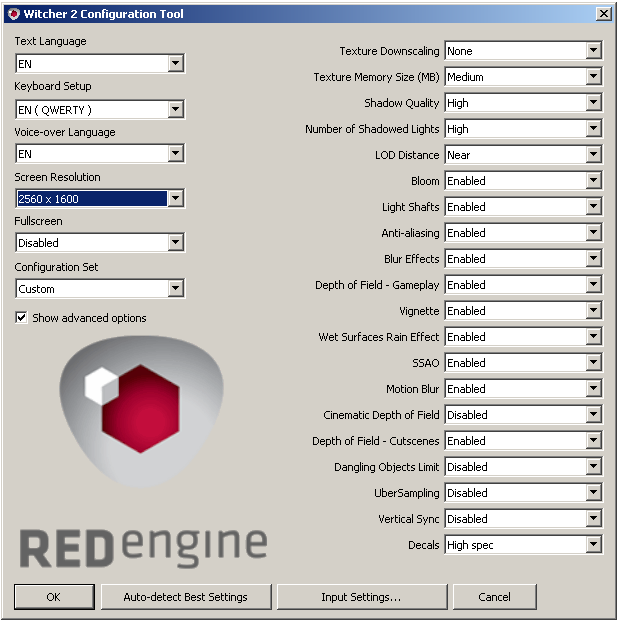Open the Light Shafts dropdown

click(x=523, y=207)
